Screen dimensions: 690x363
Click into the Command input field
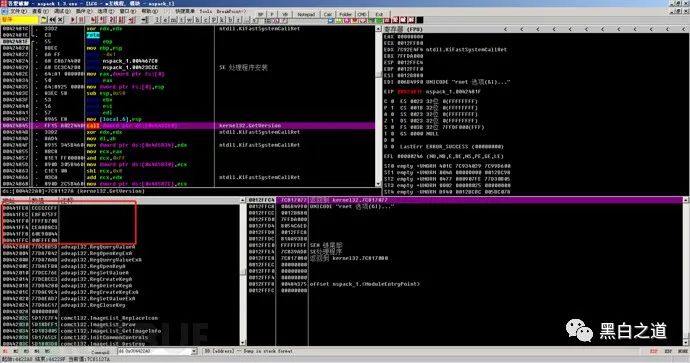(154, 351)
